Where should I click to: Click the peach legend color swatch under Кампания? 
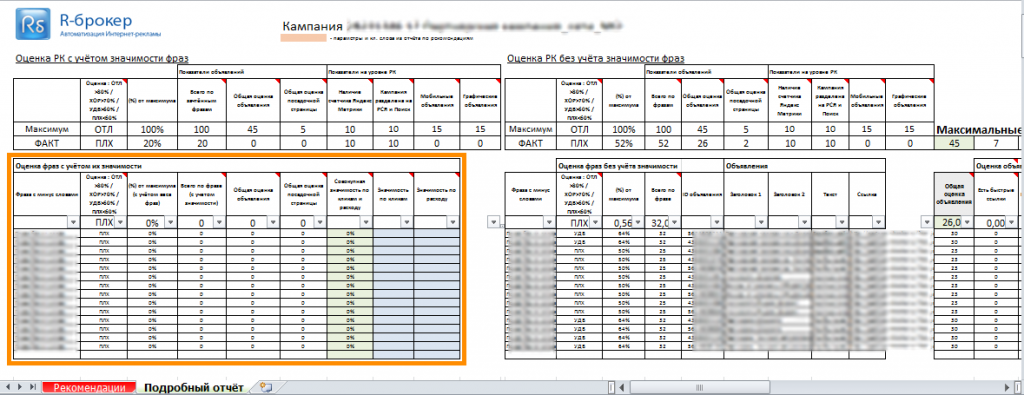click(304, 39)
